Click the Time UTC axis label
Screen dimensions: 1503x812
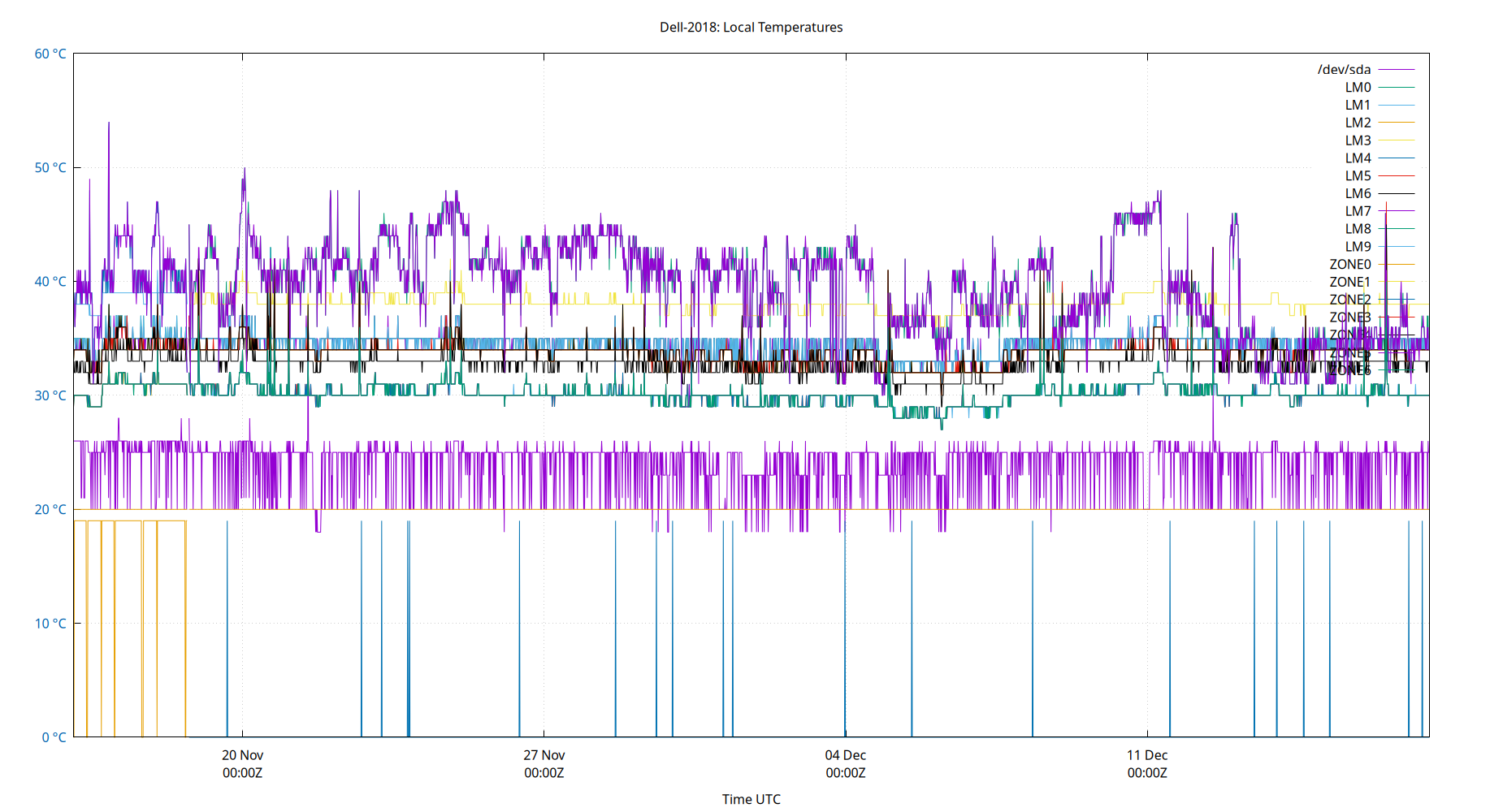[751, 799]
